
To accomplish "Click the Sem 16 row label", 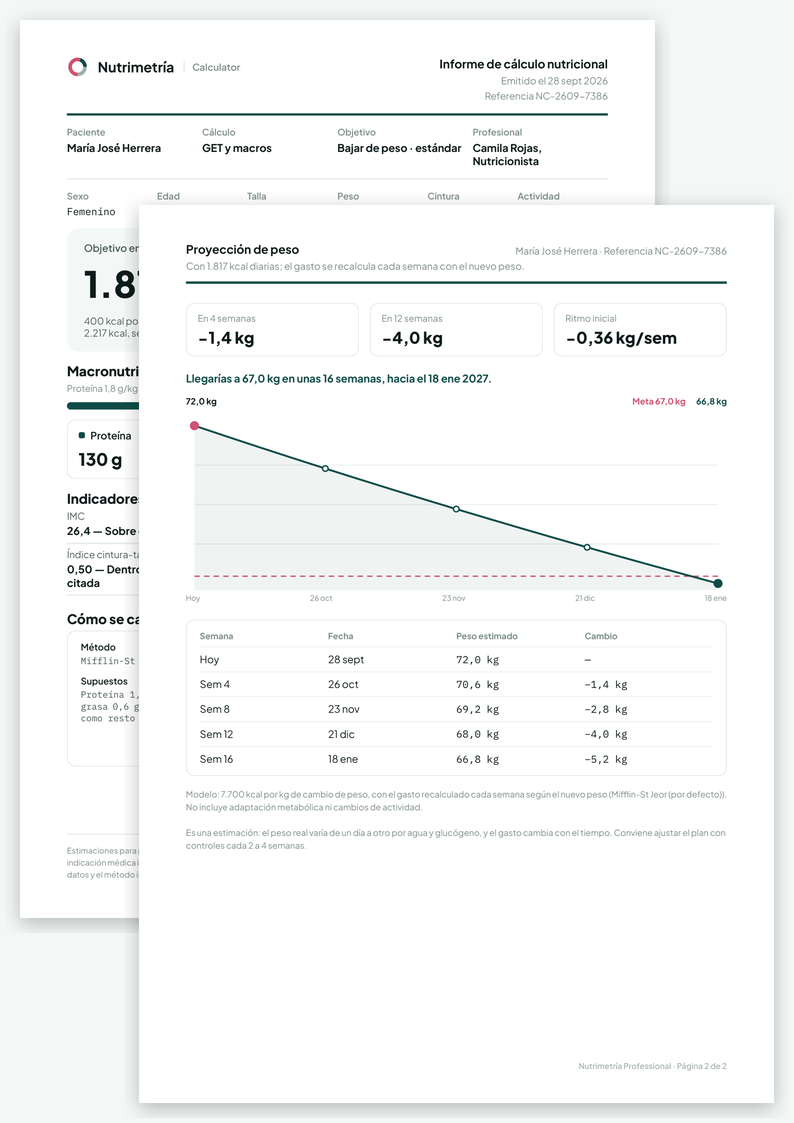I will [216, 759].
